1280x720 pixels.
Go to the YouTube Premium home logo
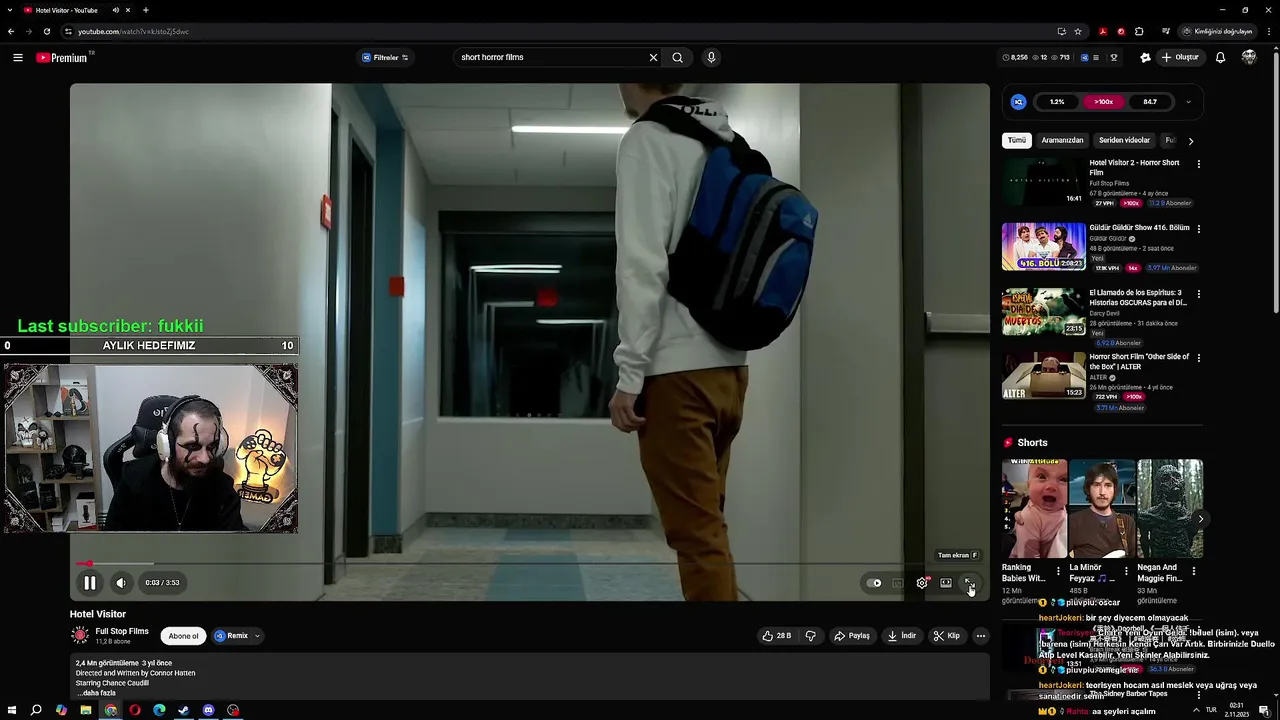pyautogui.click(x=64, y=57)
